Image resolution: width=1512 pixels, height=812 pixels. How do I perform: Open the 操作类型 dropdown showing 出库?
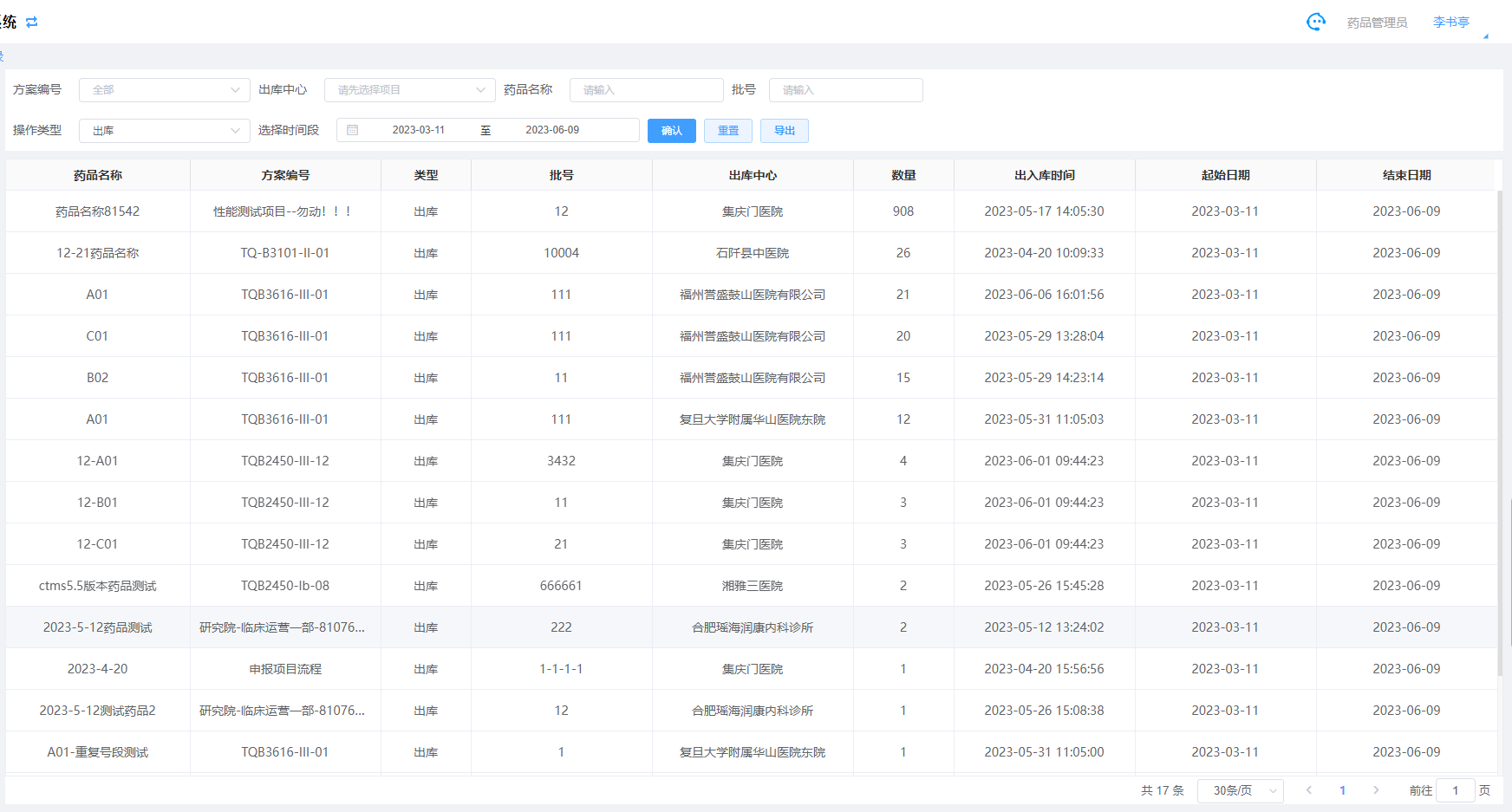point(165,131)
